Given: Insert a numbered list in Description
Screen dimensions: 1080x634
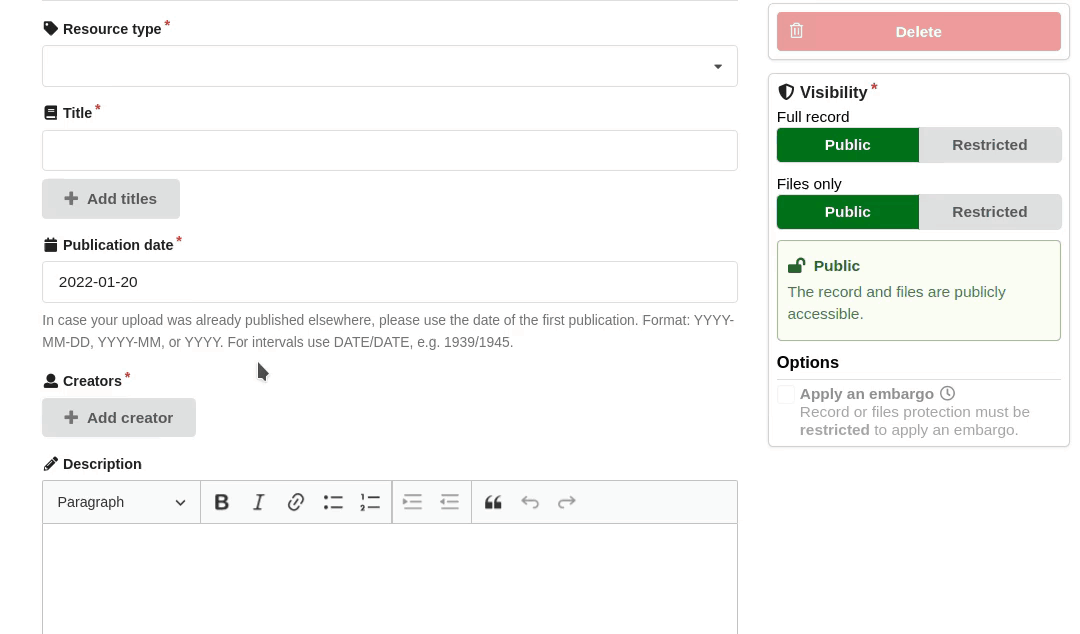Looking at the screenshot, I should tap(370, 502).
